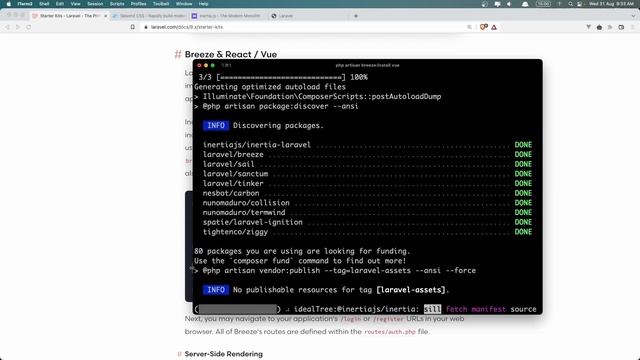Open the Scripts menu
Screen dimensions: 640x360
coord(117,4)
